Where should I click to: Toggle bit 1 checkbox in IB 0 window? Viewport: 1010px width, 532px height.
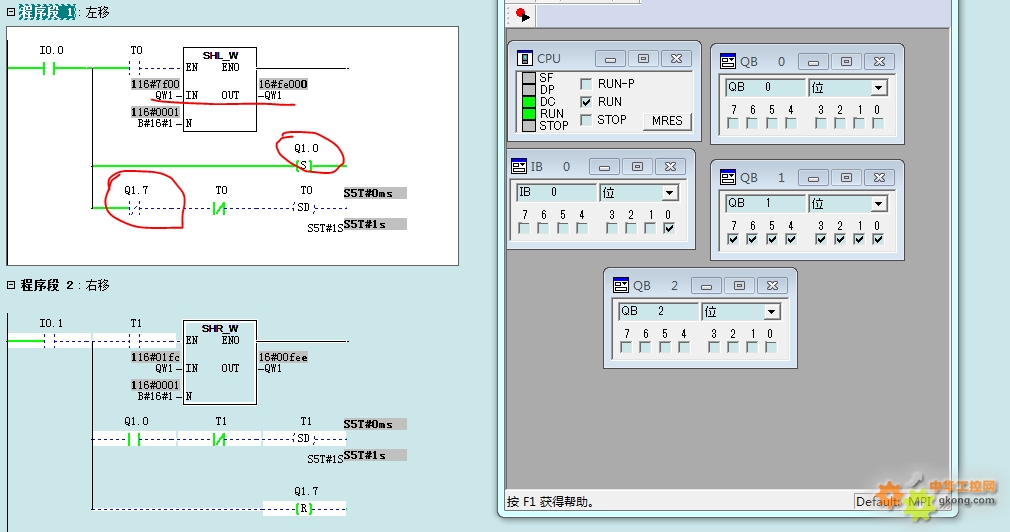coord(650,228)
